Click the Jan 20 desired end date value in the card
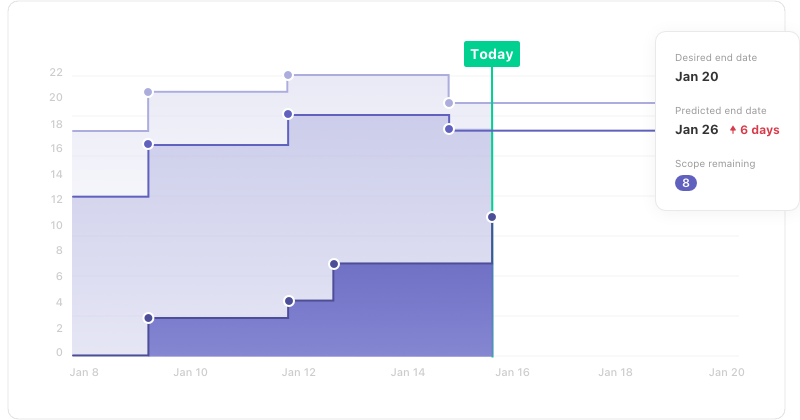This screenshot has width=800, height=420. pyautogui.click(x=697, y=76)
